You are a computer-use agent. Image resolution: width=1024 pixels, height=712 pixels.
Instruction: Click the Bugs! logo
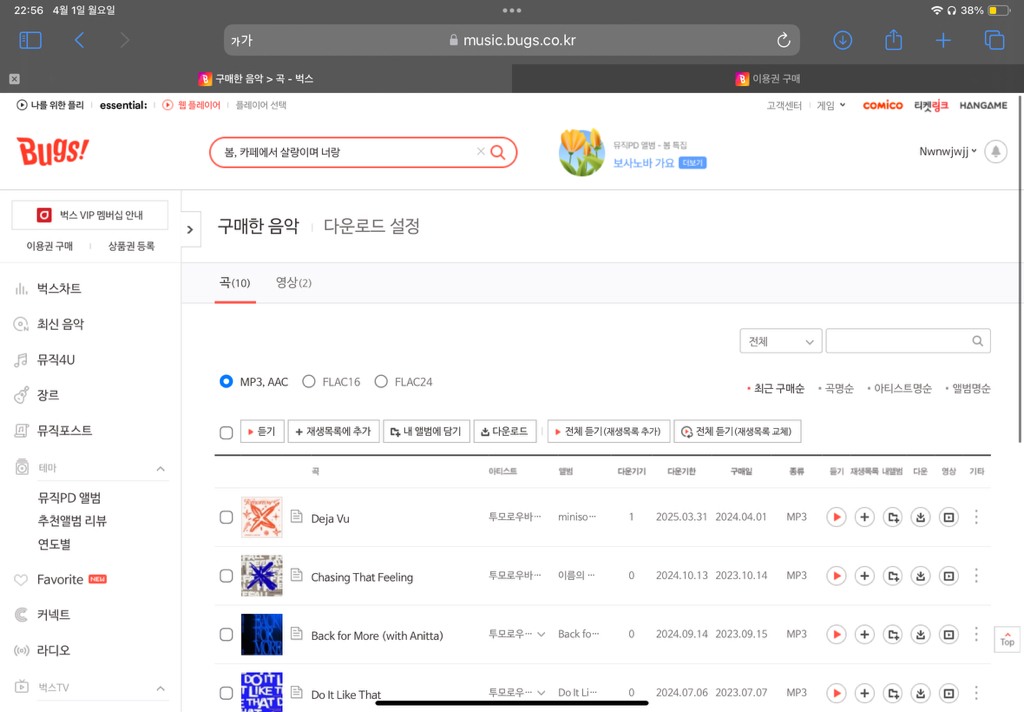click(x=52, y=152)
